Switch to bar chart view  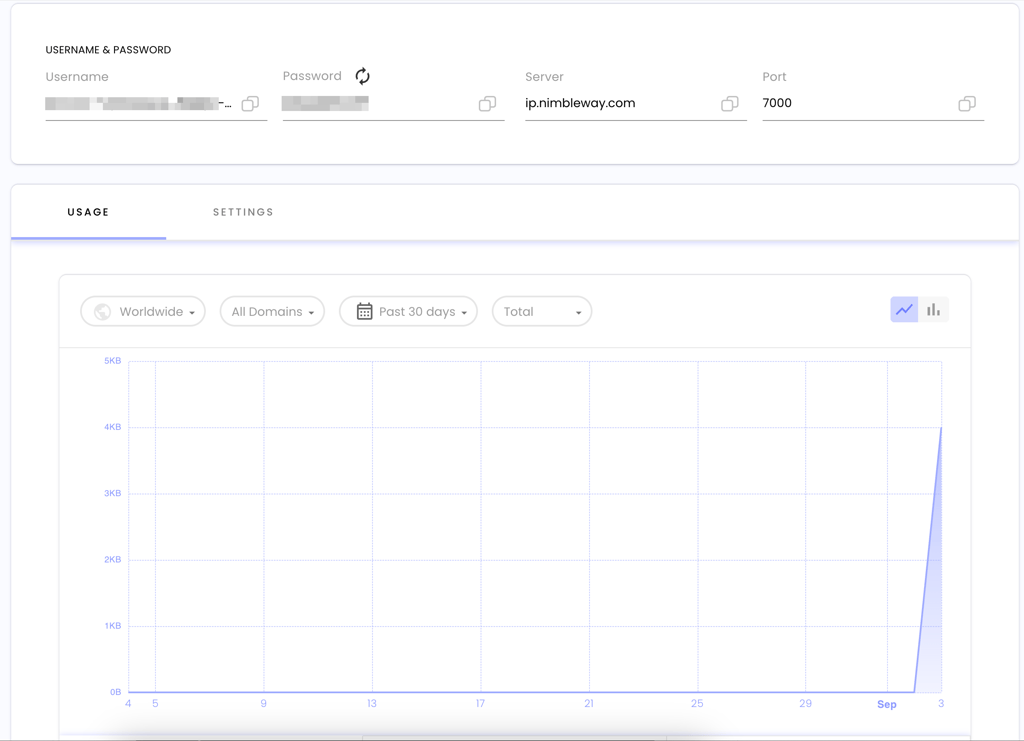point(933,309)
